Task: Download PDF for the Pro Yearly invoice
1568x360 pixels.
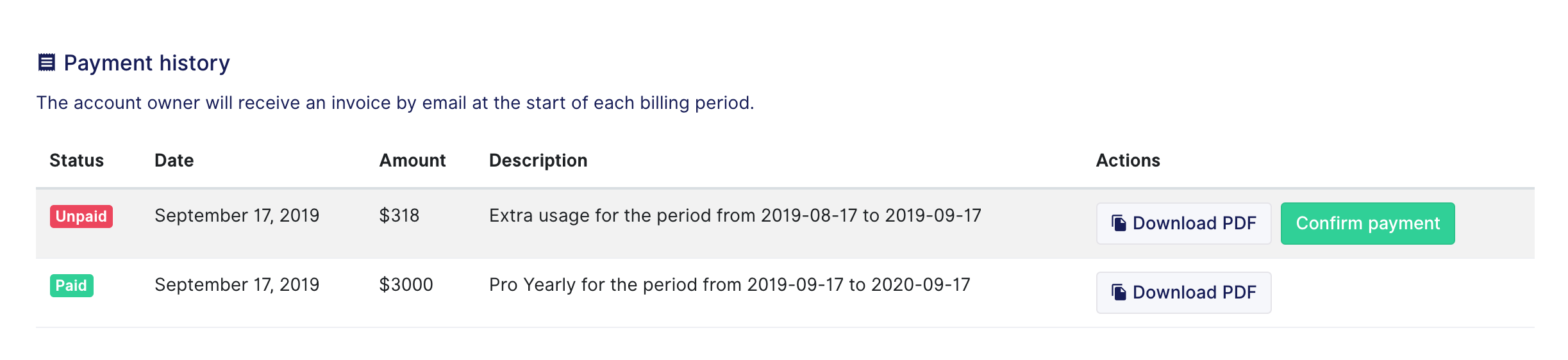Action: tap(1183, 293)
